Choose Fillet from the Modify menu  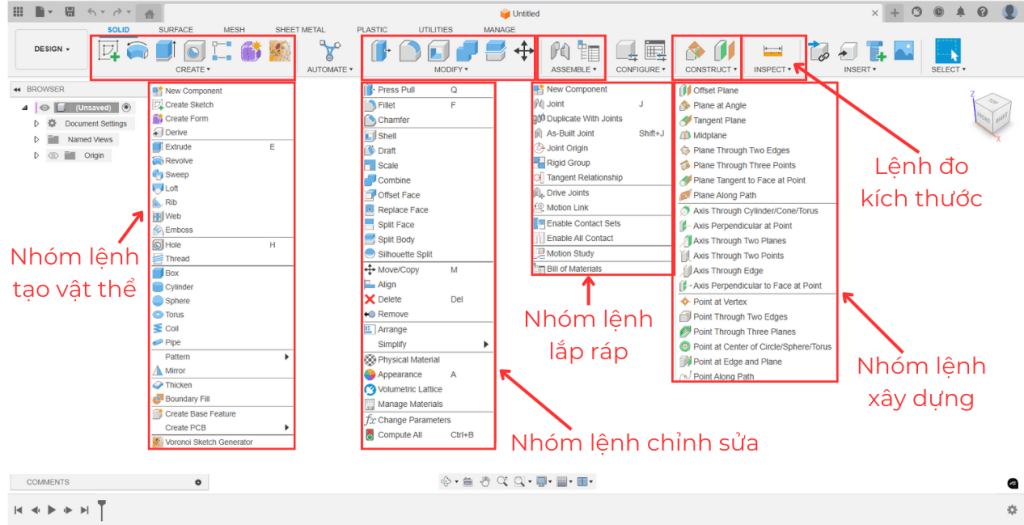(386, 105)
